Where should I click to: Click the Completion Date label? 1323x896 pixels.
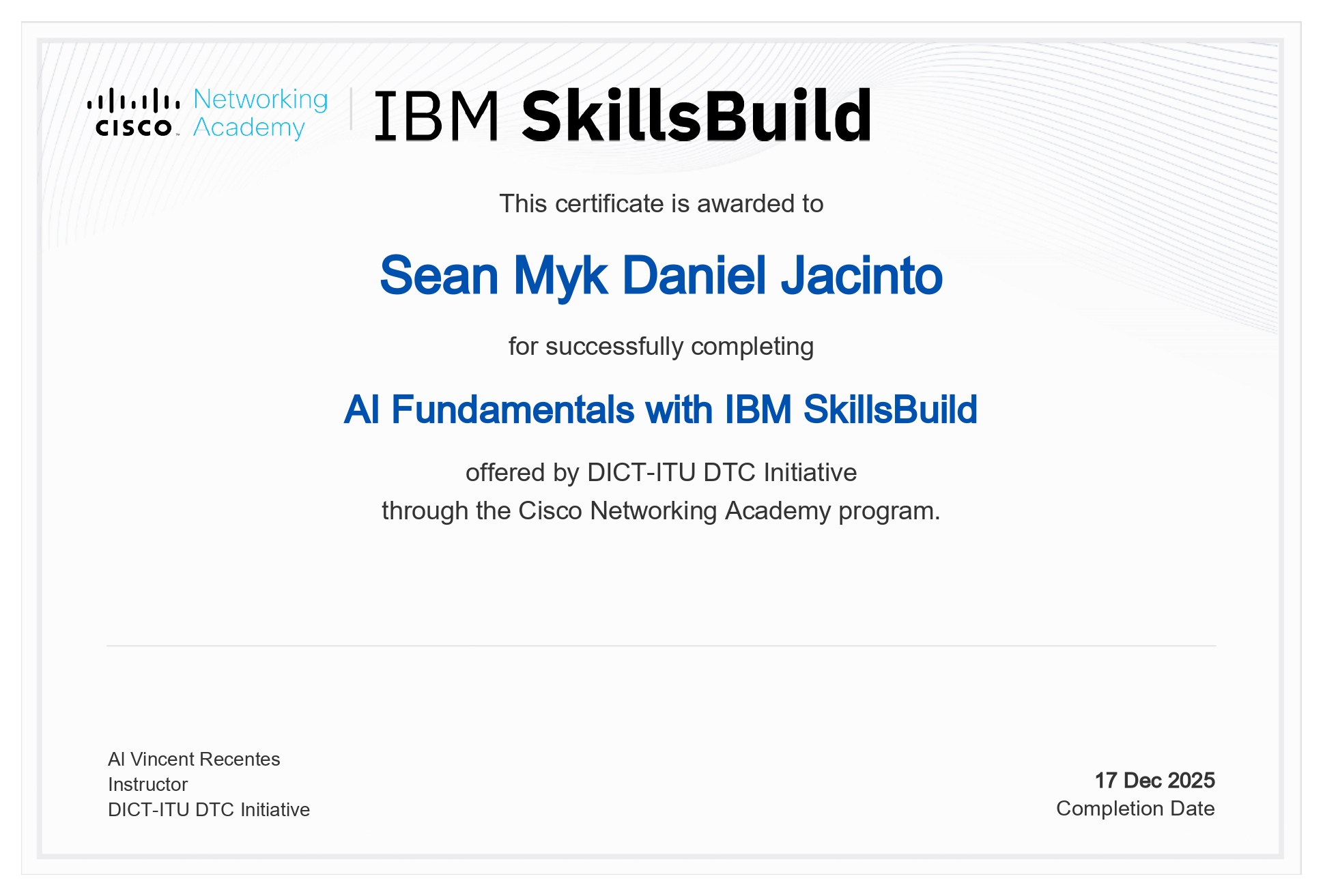point(1135,809)
